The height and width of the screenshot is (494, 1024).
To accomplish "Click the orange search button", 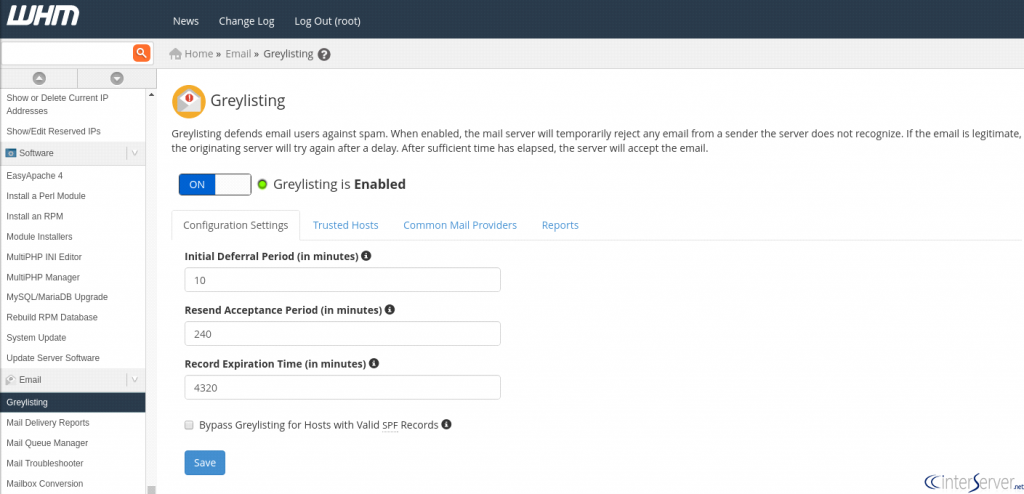I will pyautogui.click(x=142, y=53).
